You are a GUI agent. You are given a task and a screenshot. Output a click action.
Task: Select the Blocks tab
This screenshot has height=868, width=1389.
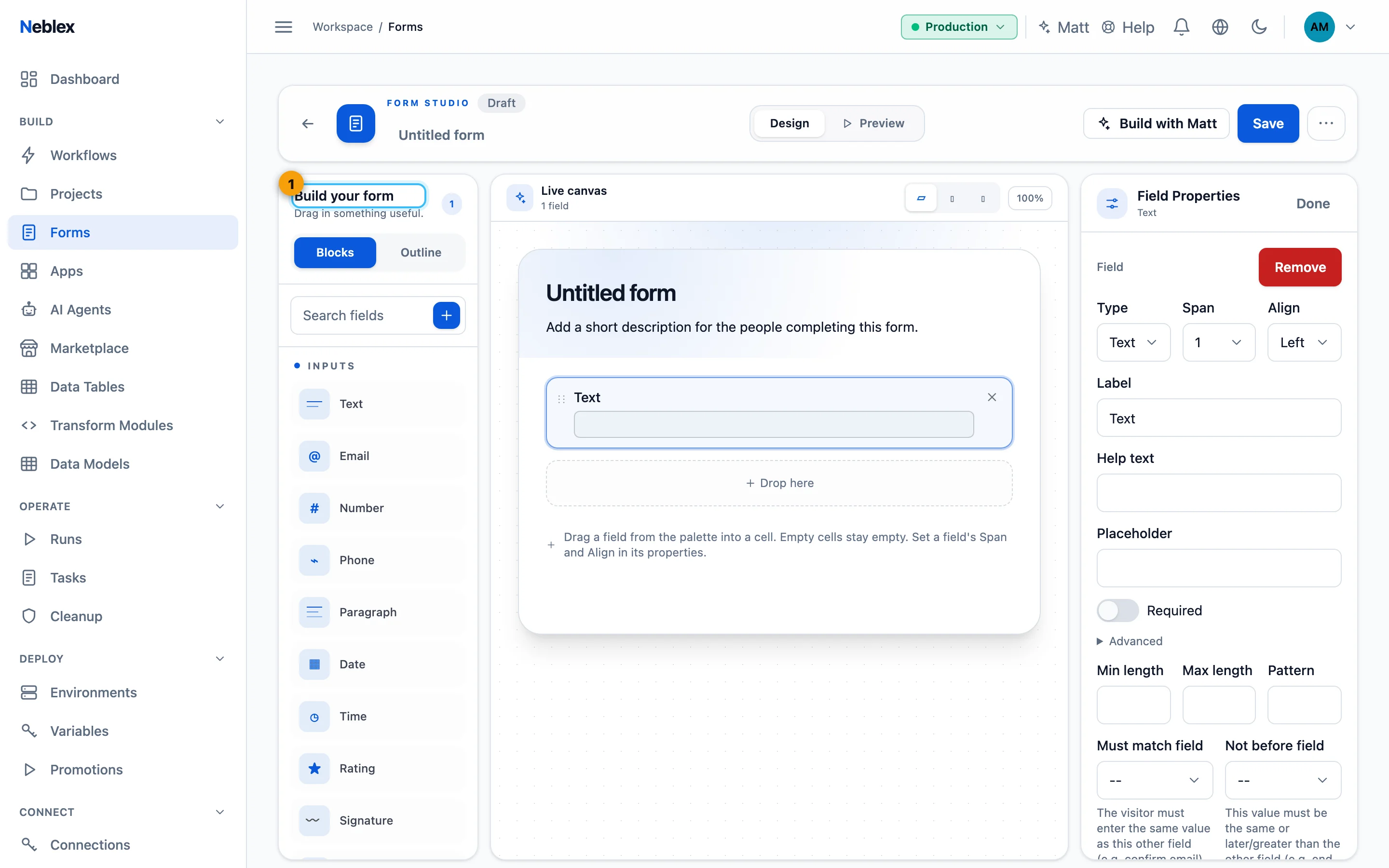(335, 253)
